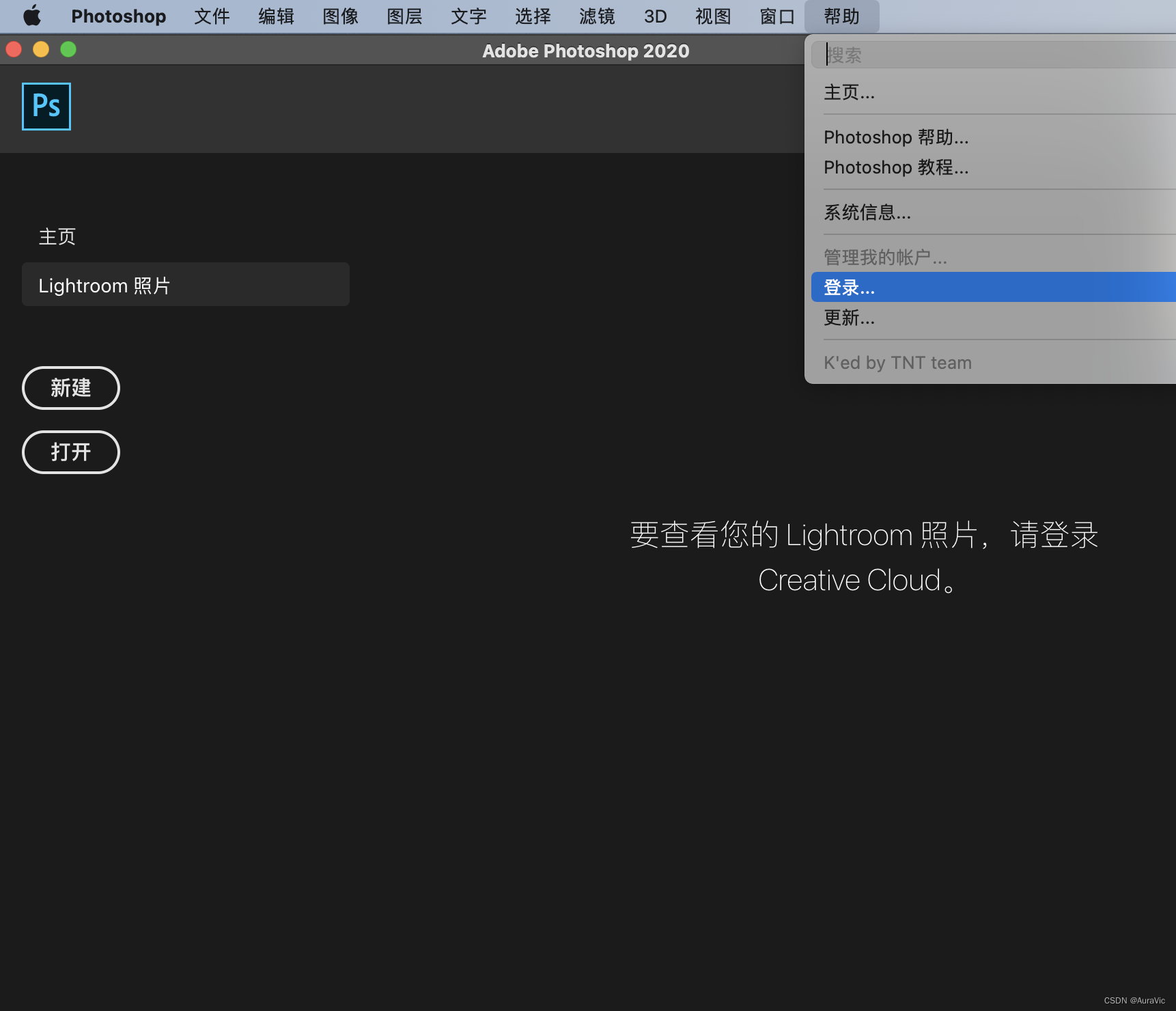Click the 打开 button
The width and height of the screenshot is (1176, 1011).
click(71, 452)
